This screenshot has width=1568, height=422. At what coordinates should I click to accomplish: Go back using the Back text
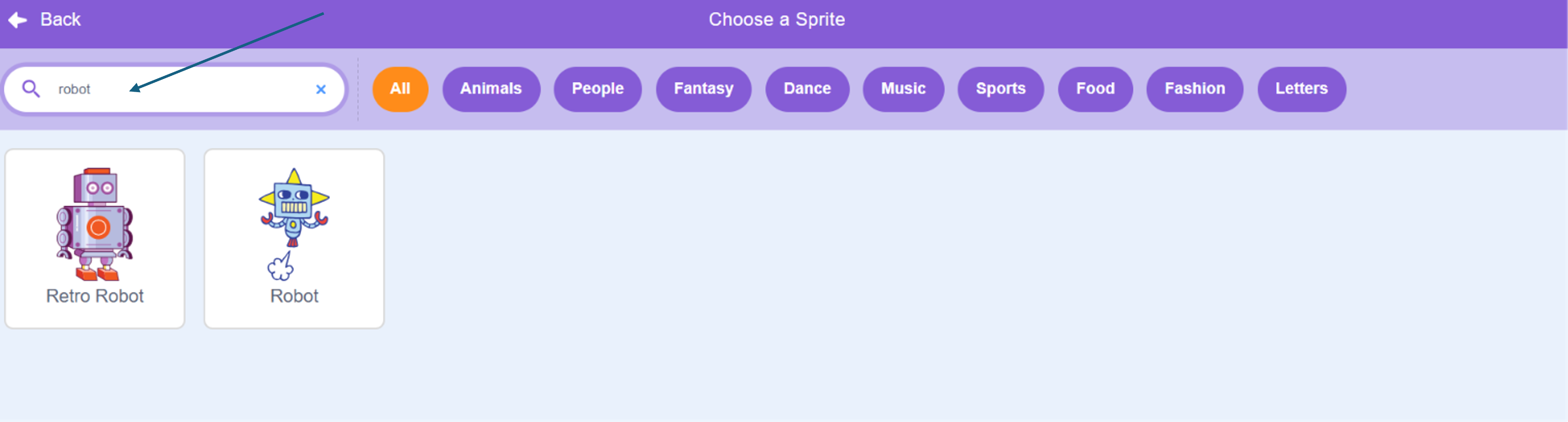[x=60, y=19]
